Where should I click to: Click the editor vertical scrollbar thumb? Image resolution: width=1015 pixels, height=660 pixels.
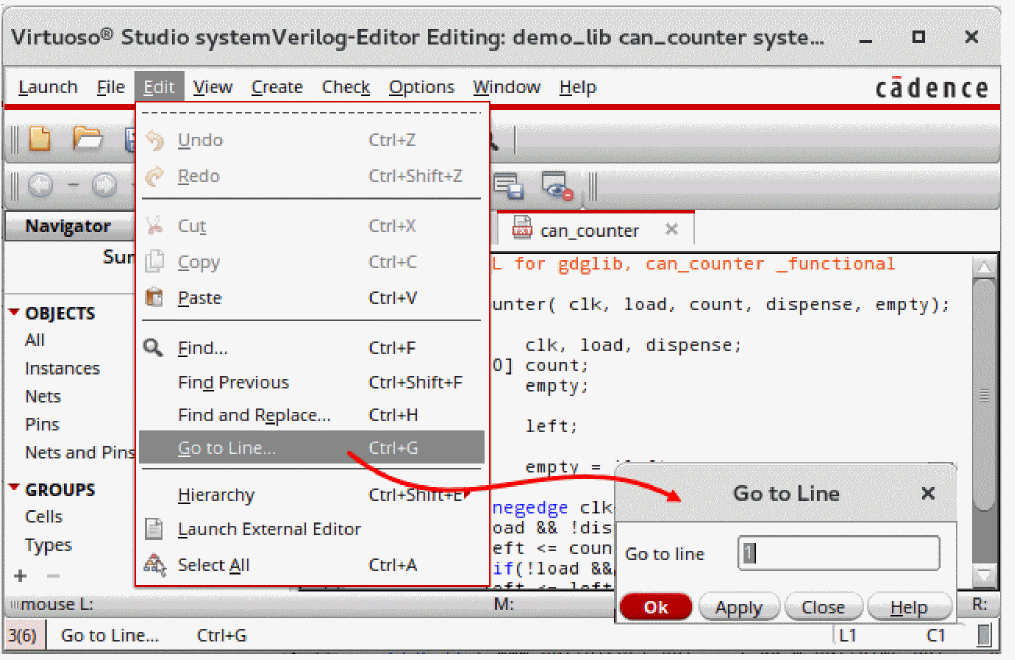tap(984, 395)
